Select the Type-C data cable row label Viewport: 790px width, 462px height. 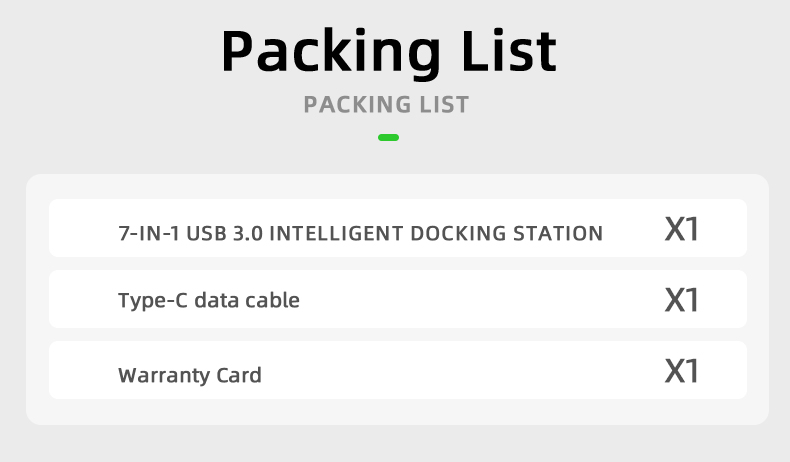click(209, 299)
